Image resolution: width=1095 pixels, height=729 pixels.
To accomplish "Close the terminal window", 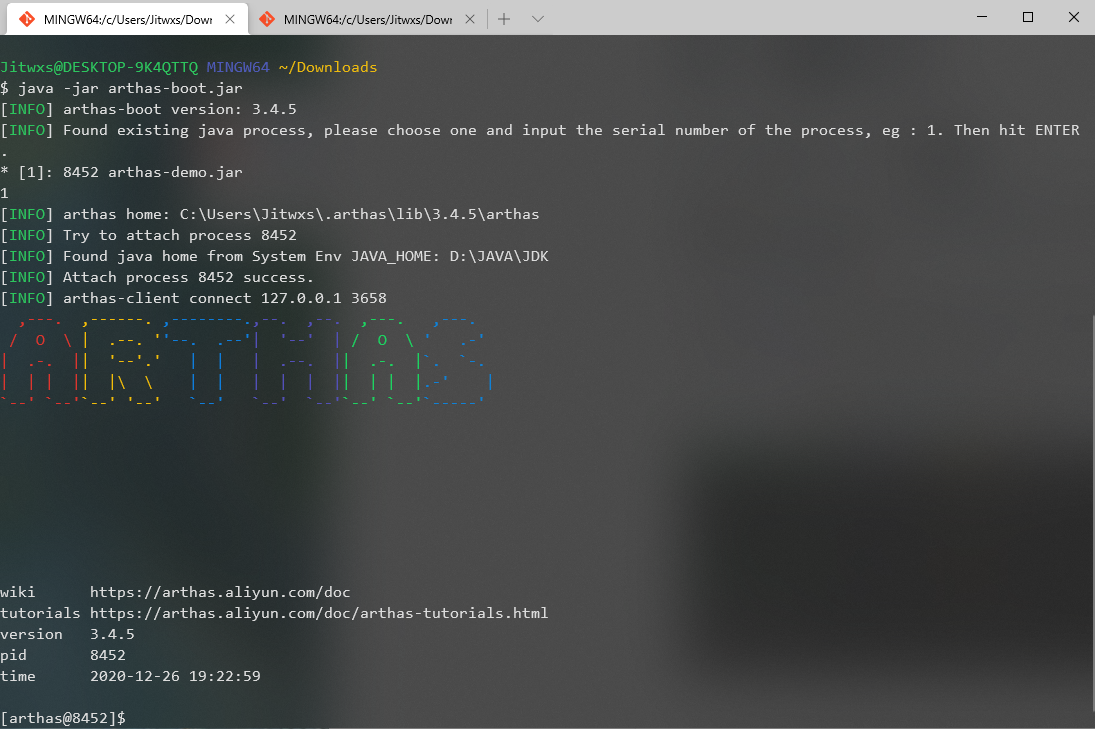I will (1074, 17).
